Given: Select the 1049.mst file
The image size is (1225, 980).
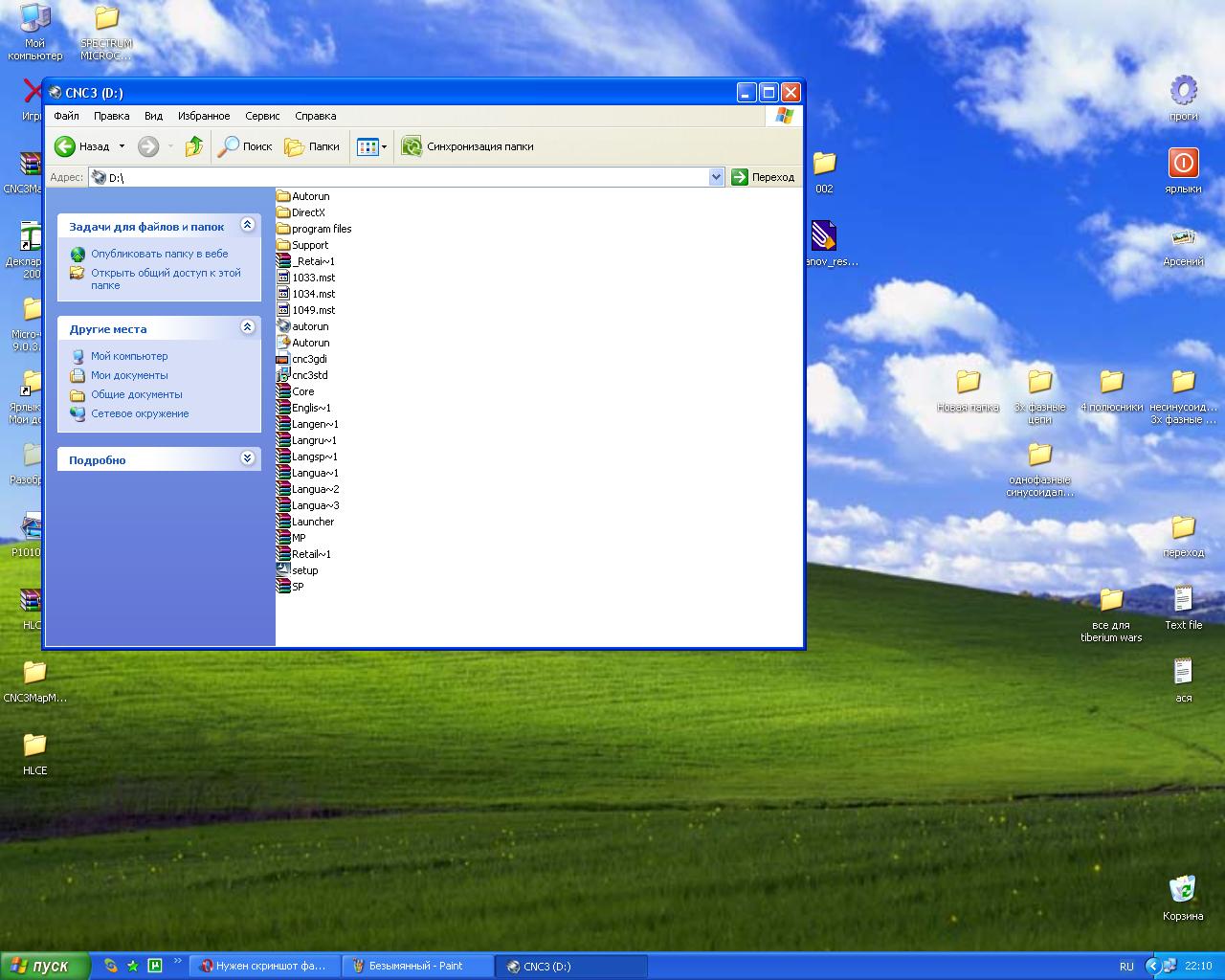Looking at the screenshot, I should point(305,310).
